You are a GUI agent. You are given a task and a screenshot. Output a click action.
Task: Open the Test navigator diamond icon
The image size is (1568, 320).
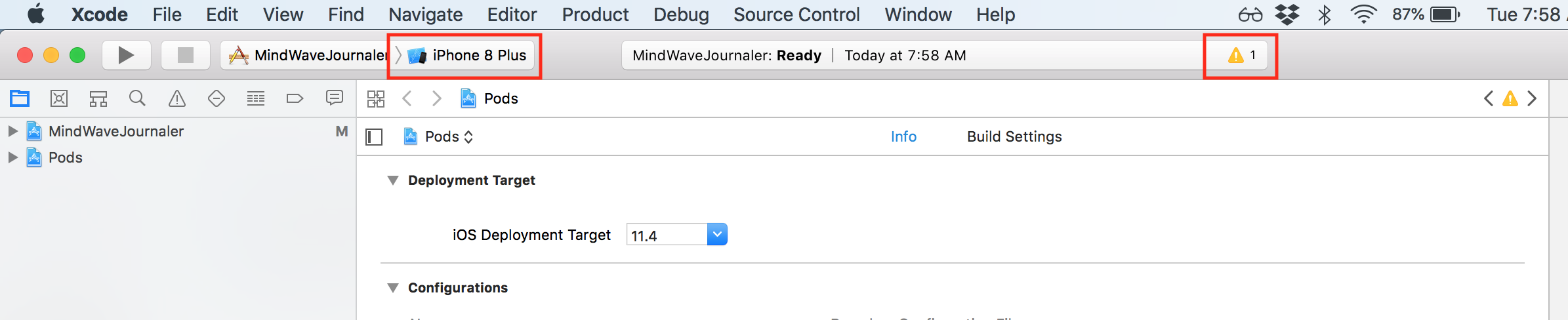click(x=217, y=98)
